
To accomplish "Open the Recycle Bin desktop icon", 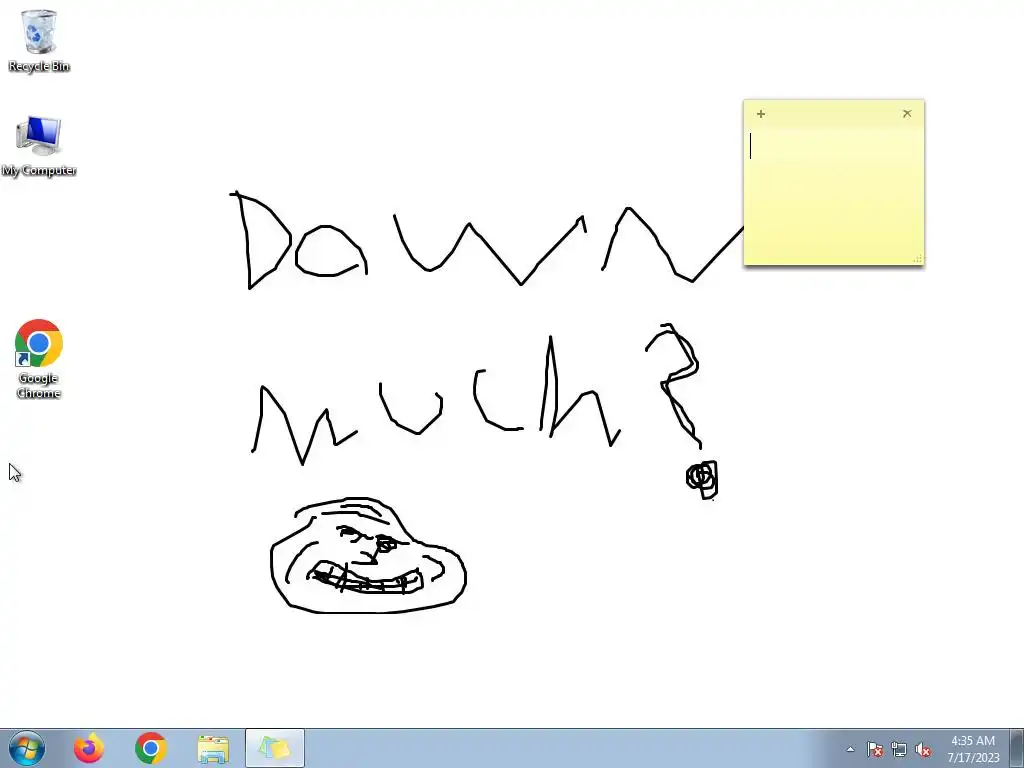I will [x=39, y=40].
